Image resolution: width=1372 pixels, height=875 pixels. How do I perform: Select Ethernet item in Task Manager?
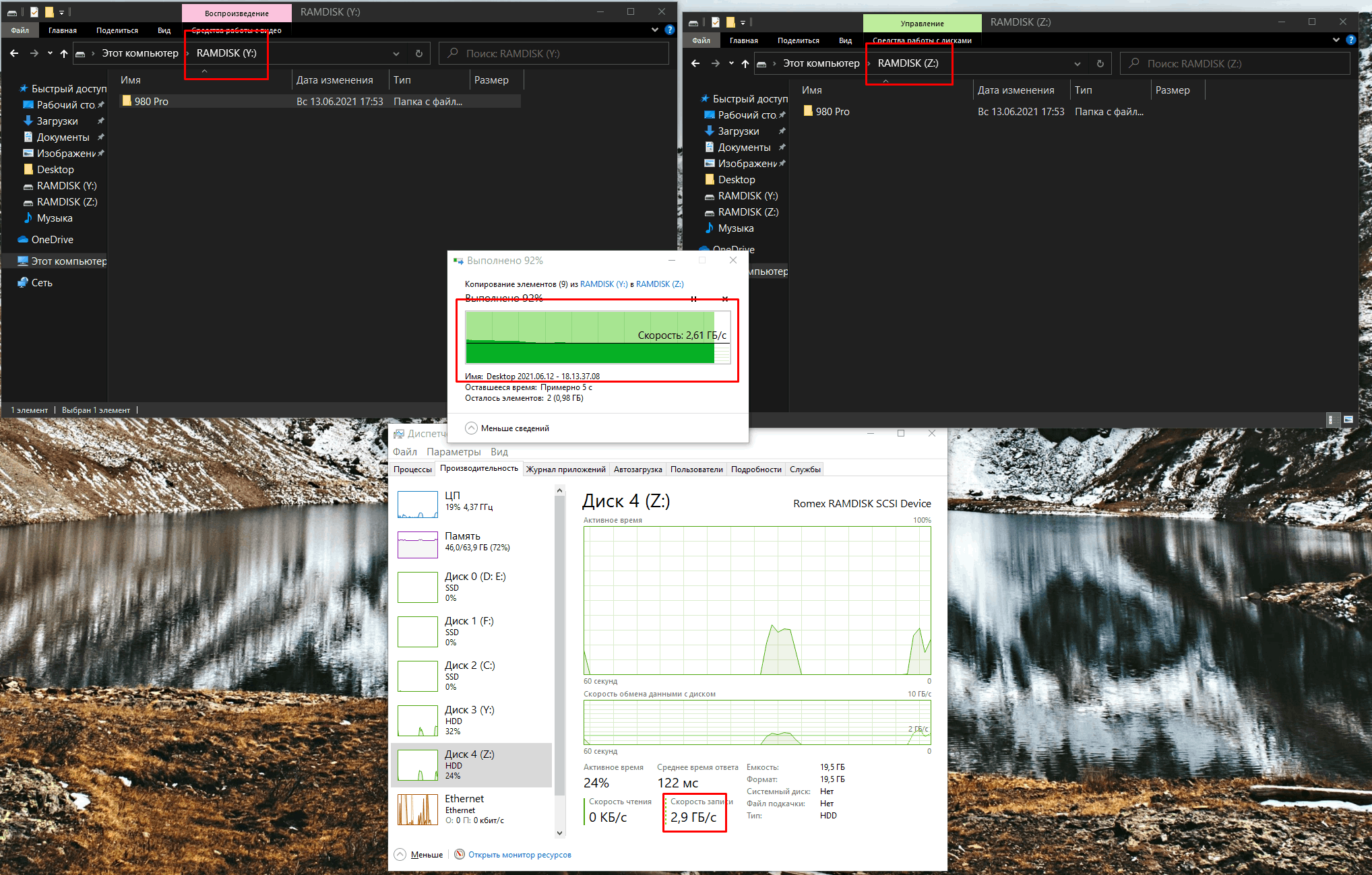472,809
